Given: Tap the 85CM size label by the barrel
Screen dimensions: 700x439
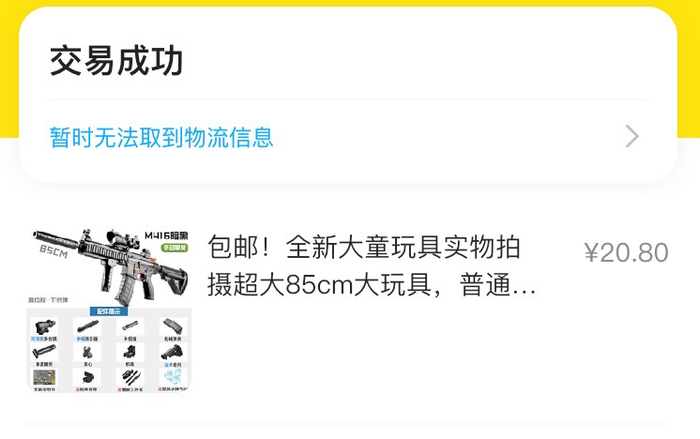Looking at the screenshot, I should [54, 251].
